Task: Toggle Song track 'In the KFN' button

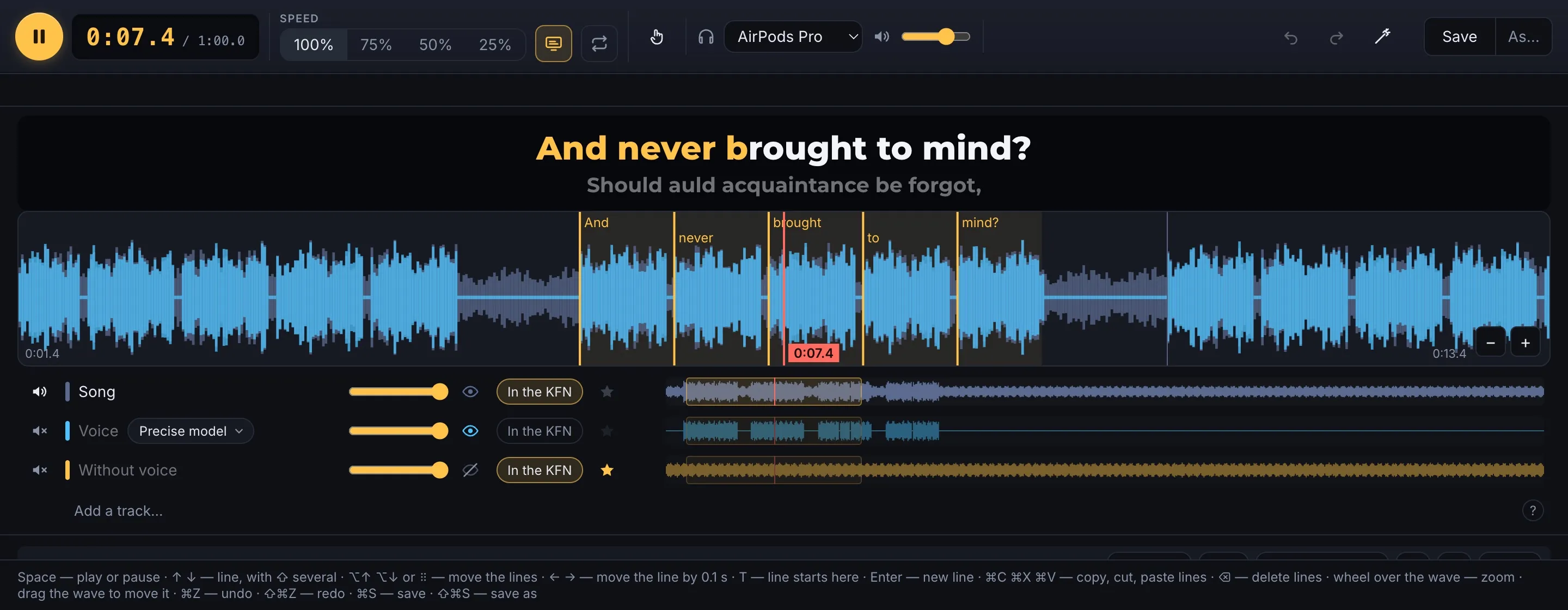Action: (x=540, y=392)
